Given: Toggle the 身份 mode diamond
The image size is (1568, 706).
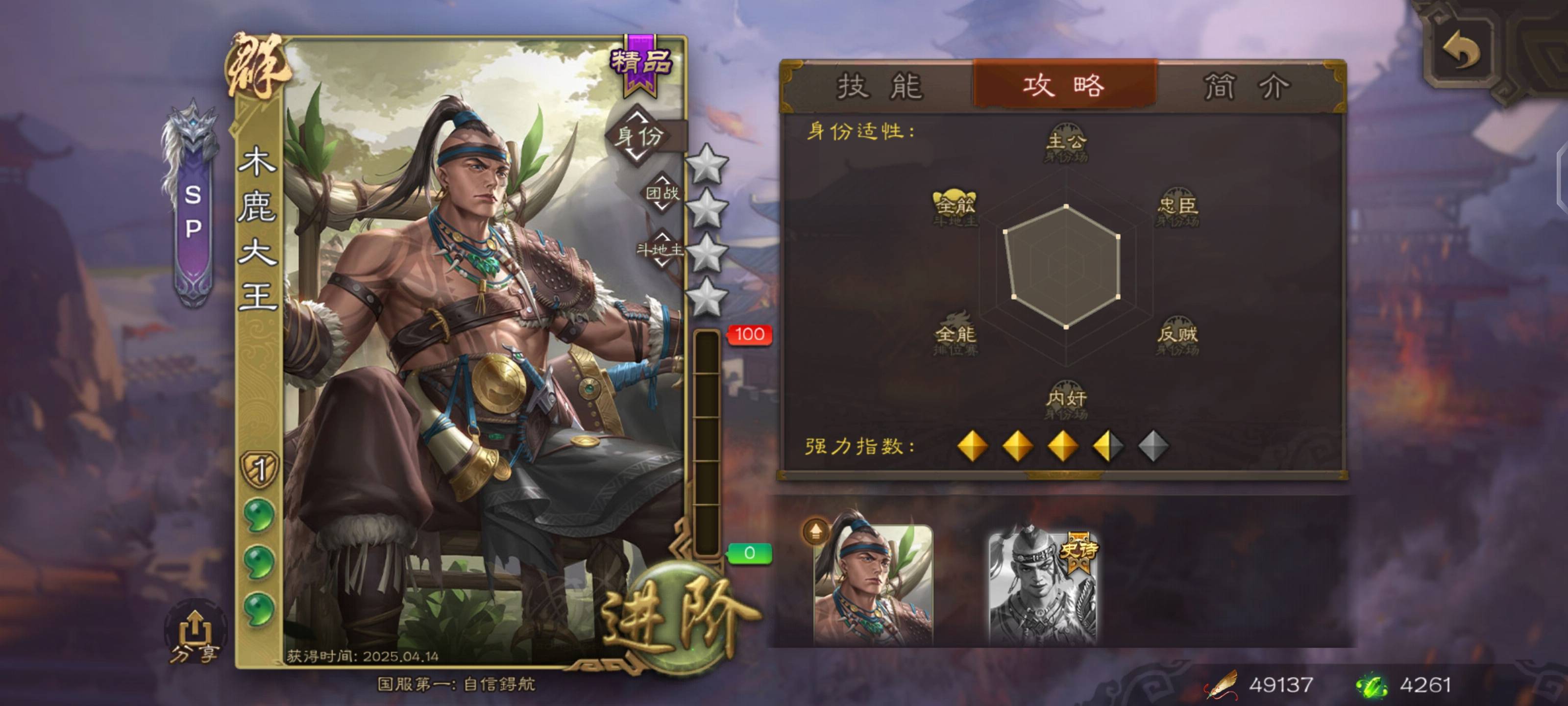Looking at the screenshot, I should tap(637, 135).
